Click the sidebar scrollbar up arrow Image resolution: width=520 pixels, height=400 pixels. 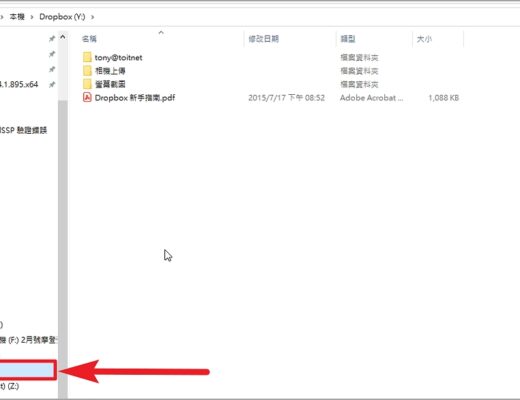point(63,37)
